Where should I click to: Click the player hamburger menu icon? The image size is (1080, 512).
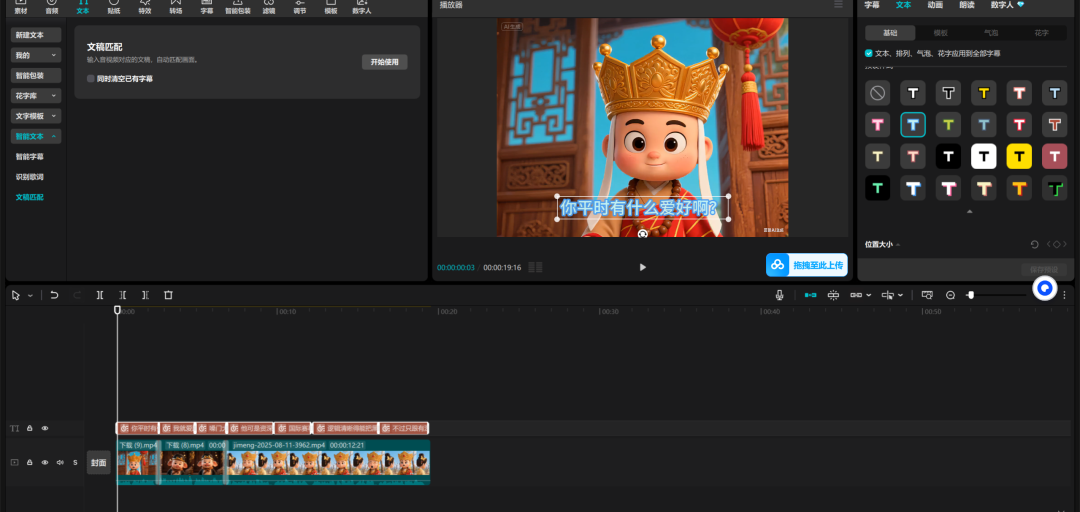(838, 4)
